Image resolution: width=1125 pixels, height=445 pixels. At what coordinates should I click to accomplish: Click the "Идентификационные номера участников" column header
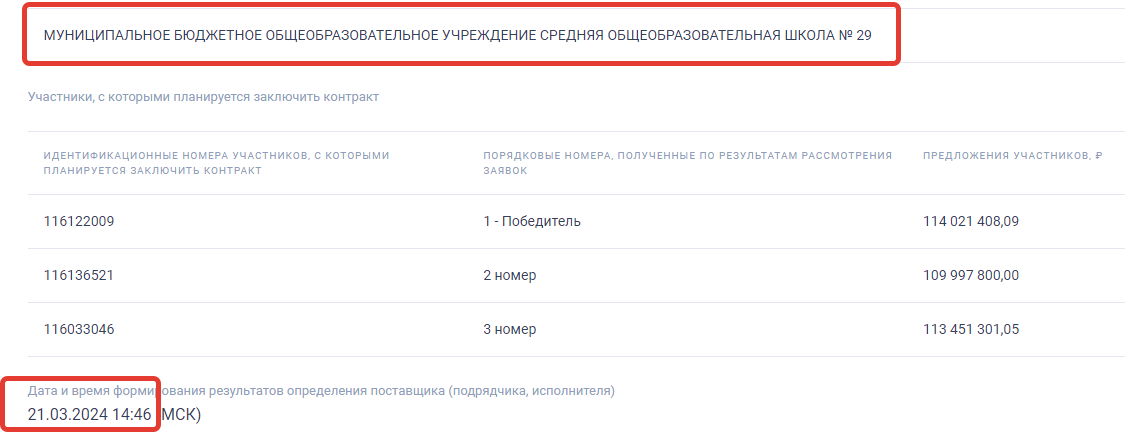pos(216,163)
